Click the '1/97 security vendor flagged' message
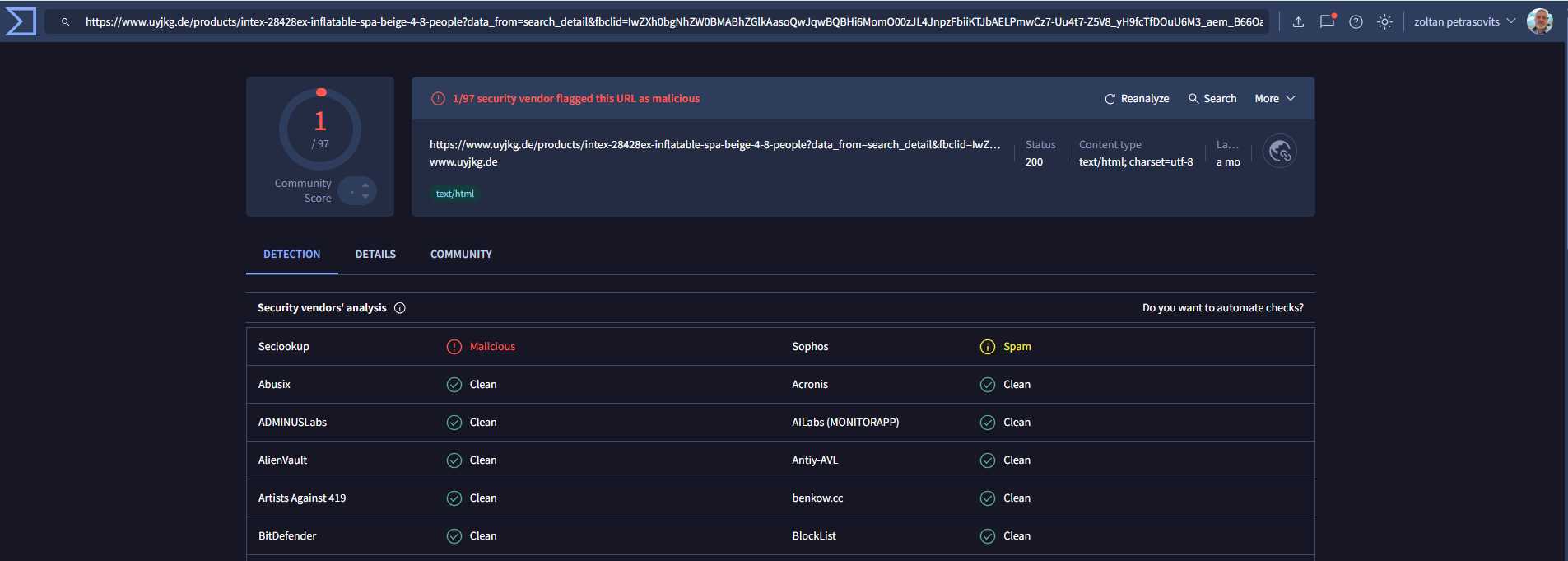 point(576,99)
